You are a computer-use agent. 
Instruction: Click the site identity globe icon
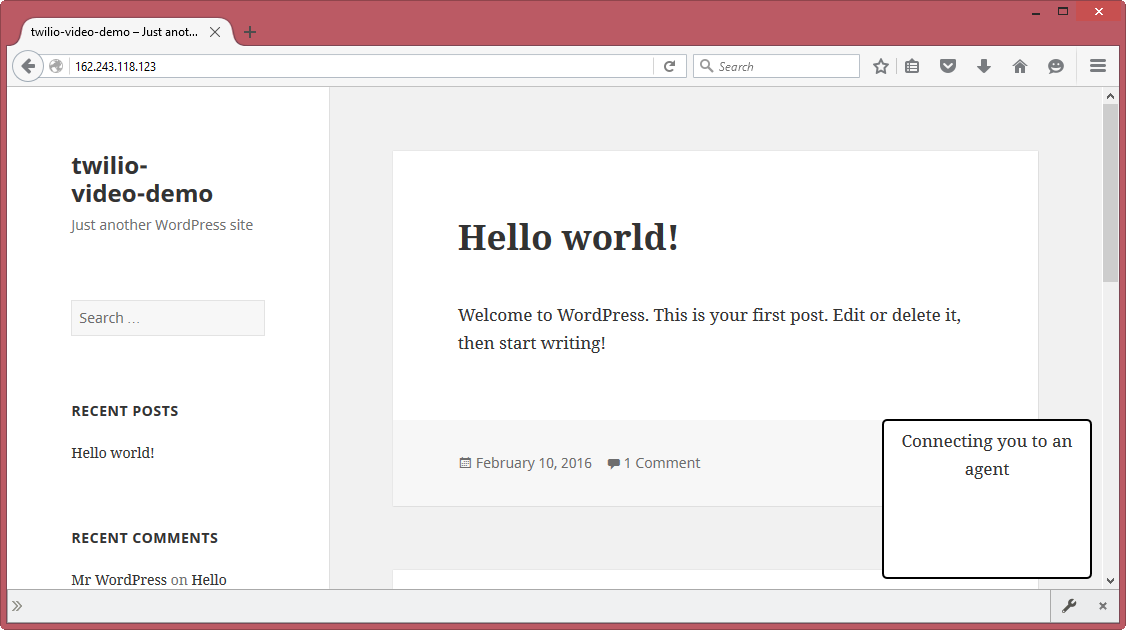[56, 66]
